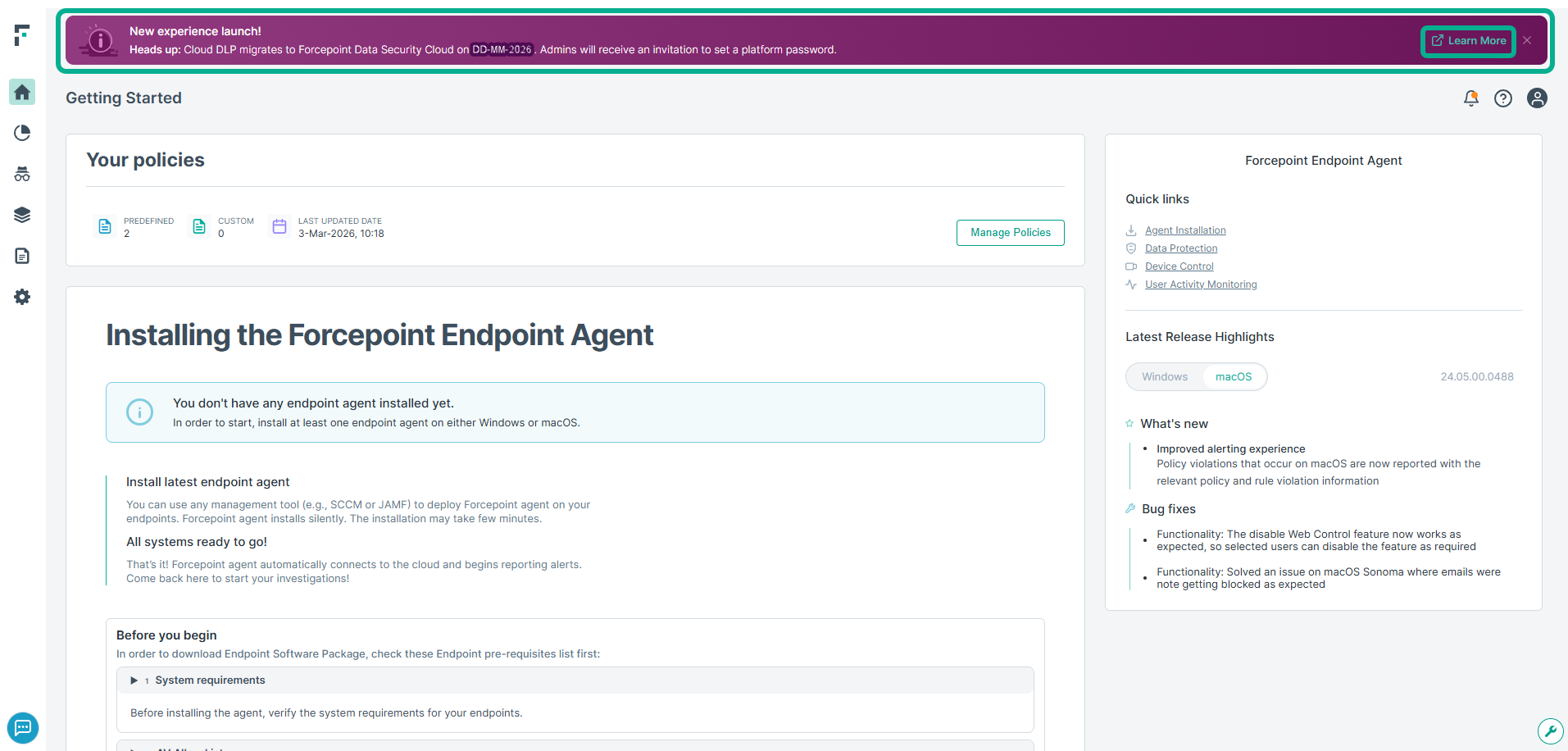Open the user account profile icon

point(1537,98)
